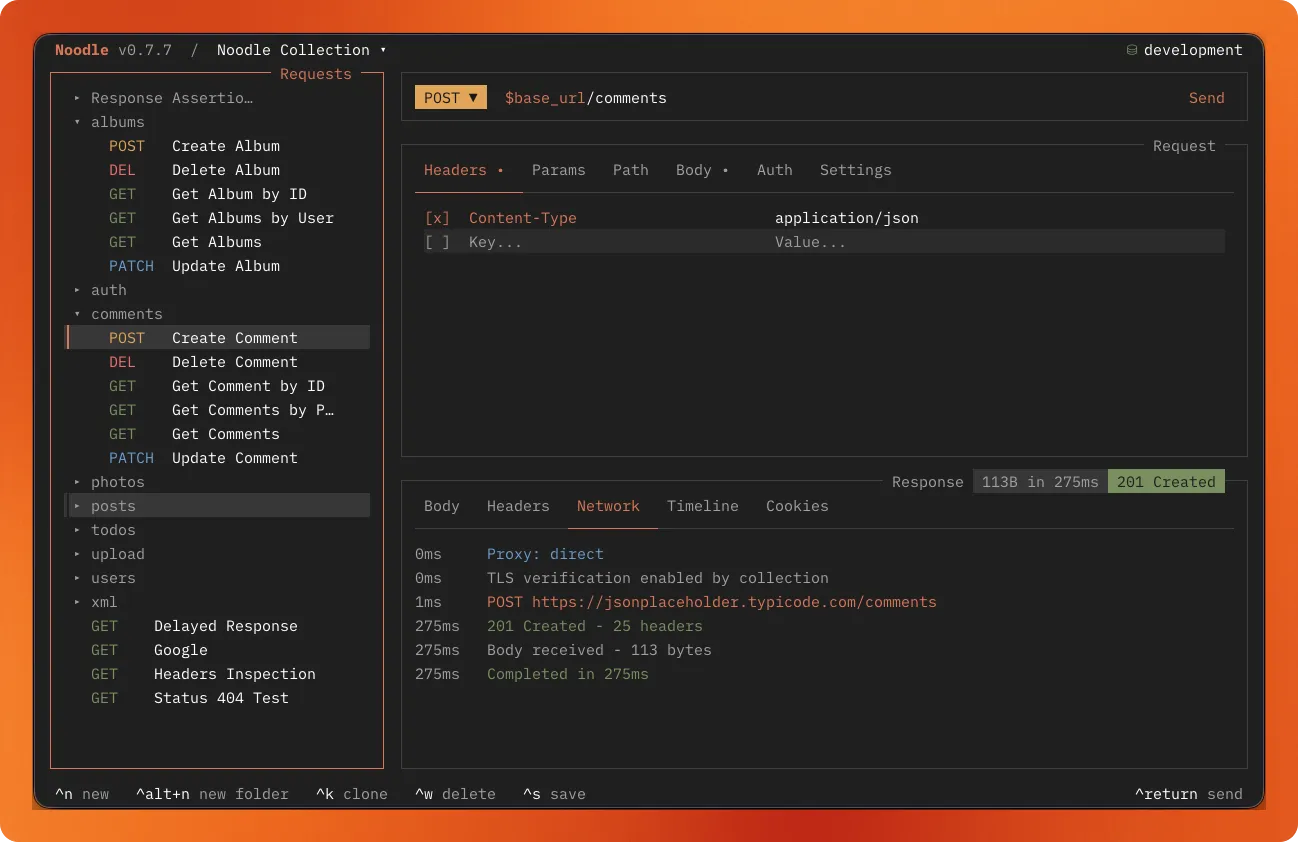1298x842 pixels.
Task: Click the ^w delete footer shortcut
Action: point(455,794)
